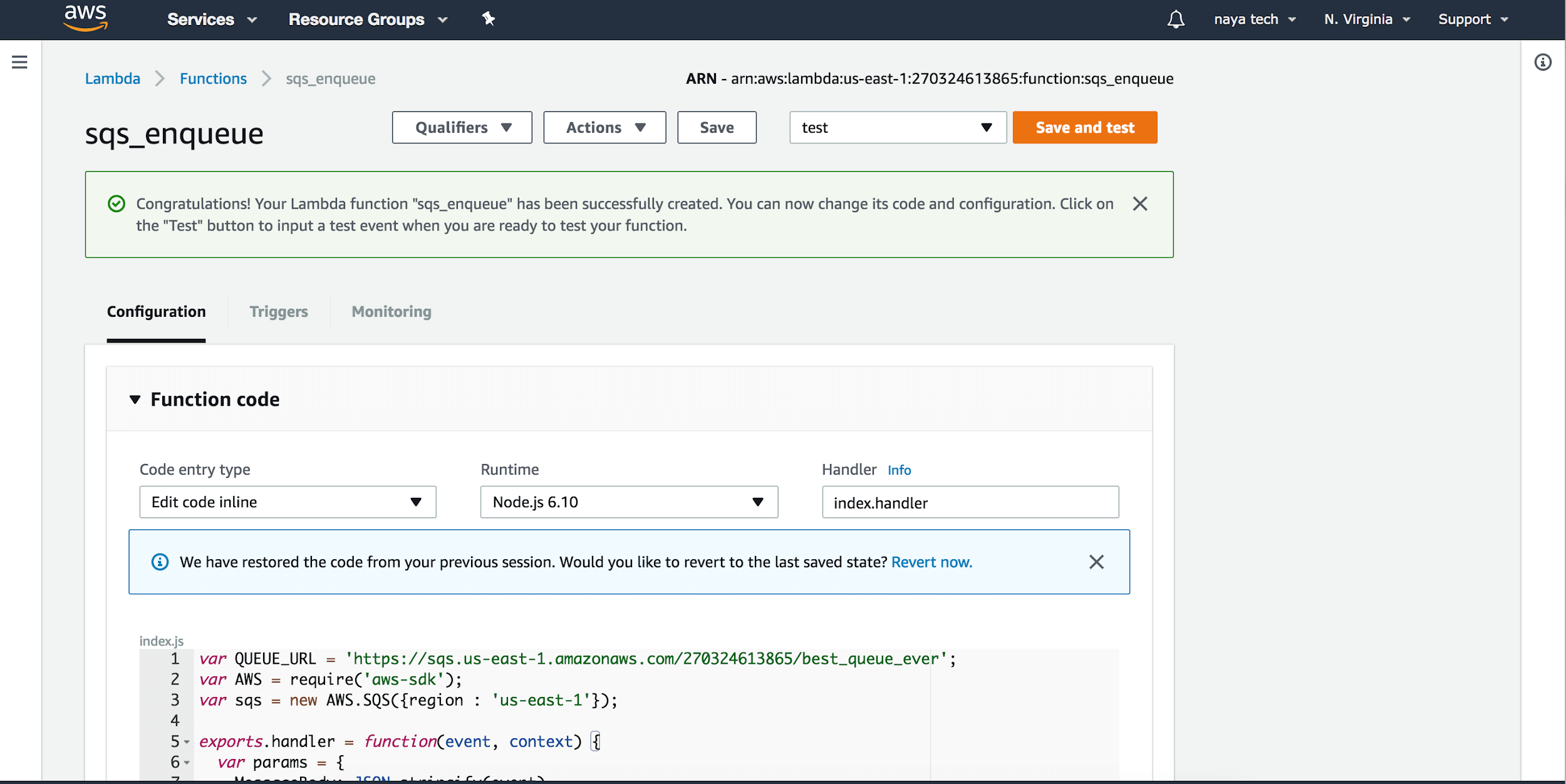Switch to the Triggers tab
The height and width of the screenshot is (784, 1566).
tap(279, 312)
